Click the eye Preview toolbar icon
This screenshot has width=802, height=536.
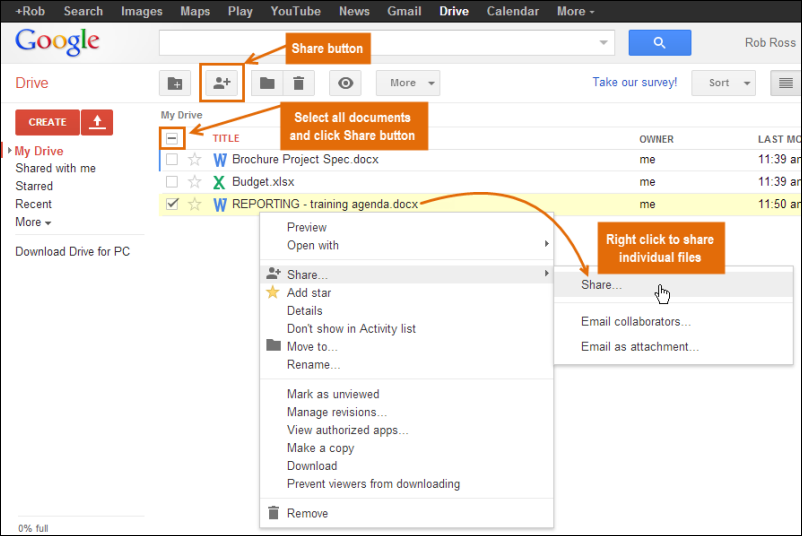click(x=345, y=83)
